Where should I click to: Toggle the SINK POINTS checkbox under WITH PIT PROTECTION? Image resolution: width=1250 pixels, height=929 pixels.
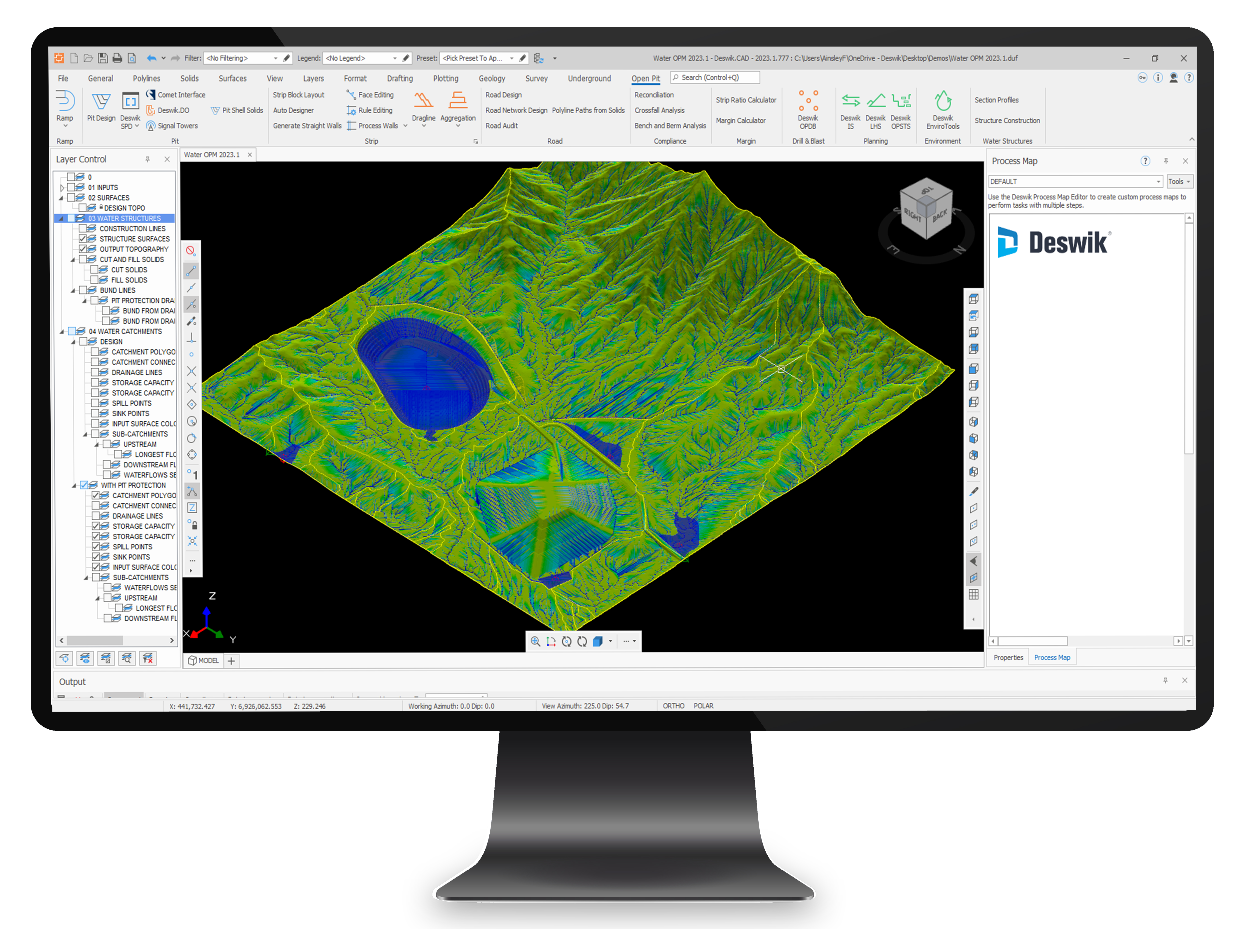95,557
